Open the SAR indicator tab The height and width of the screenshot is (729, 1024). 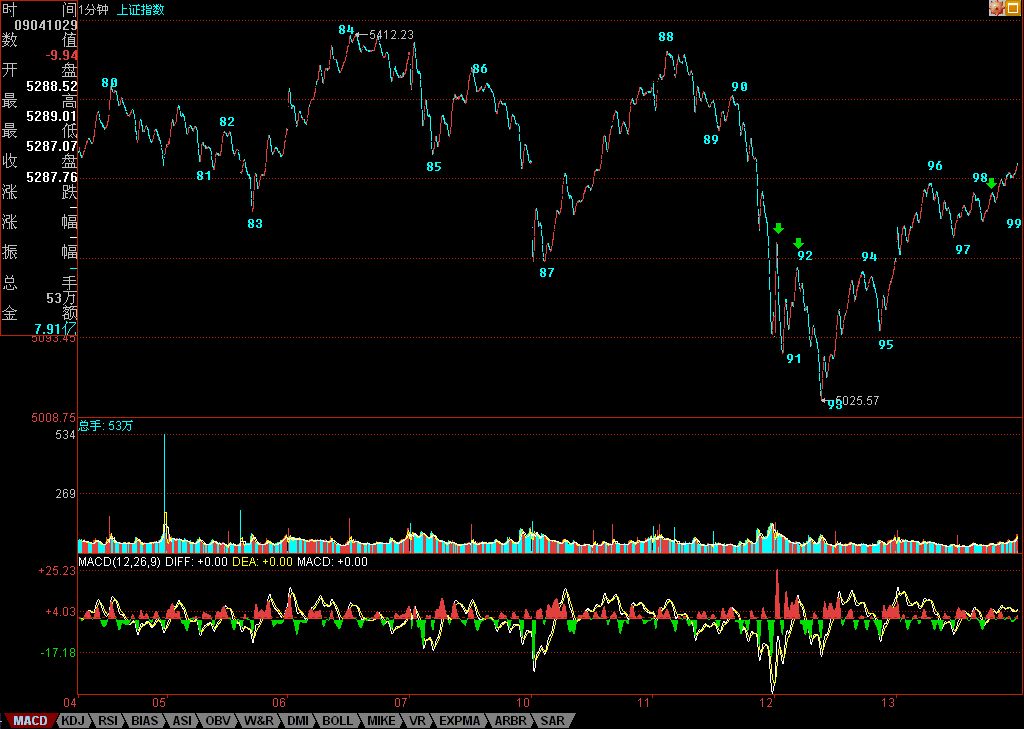pos(552,720)
